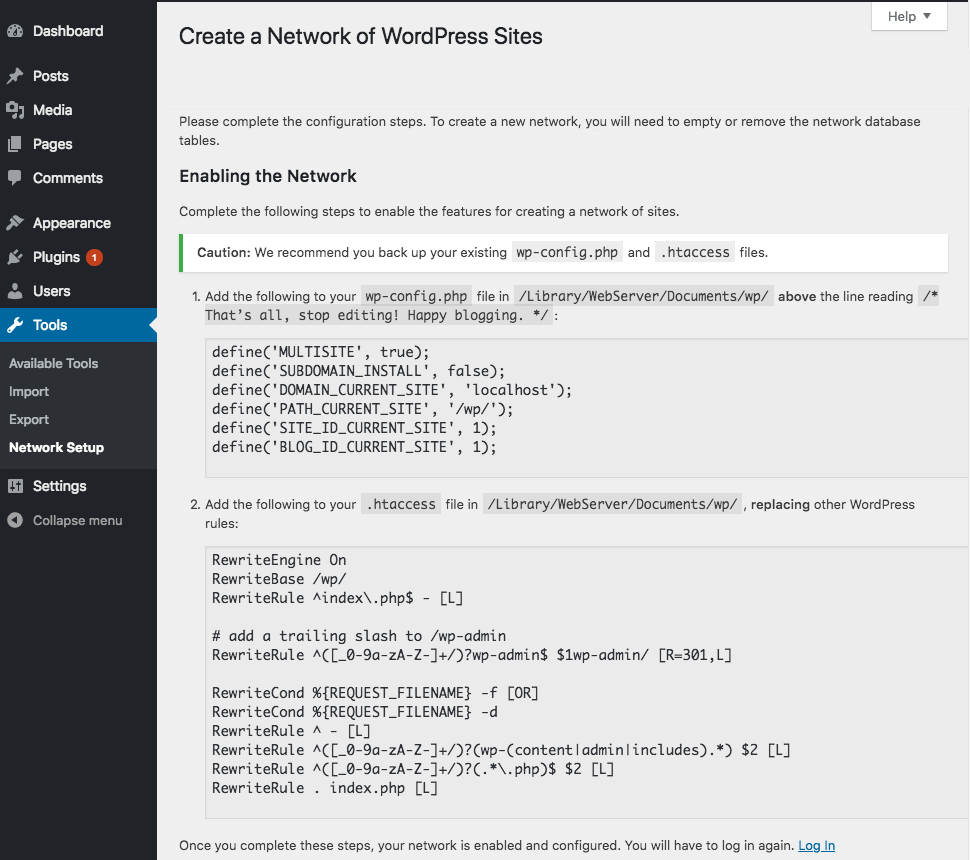Click the trailing slash comment line
The image size is (970, 860).
tap(359, 636)
